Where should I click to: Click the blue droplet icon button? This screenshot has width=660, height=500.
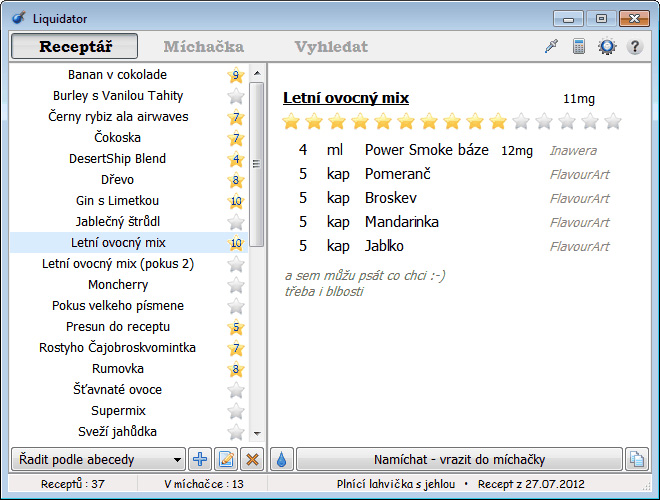click(x=282, y=459)
